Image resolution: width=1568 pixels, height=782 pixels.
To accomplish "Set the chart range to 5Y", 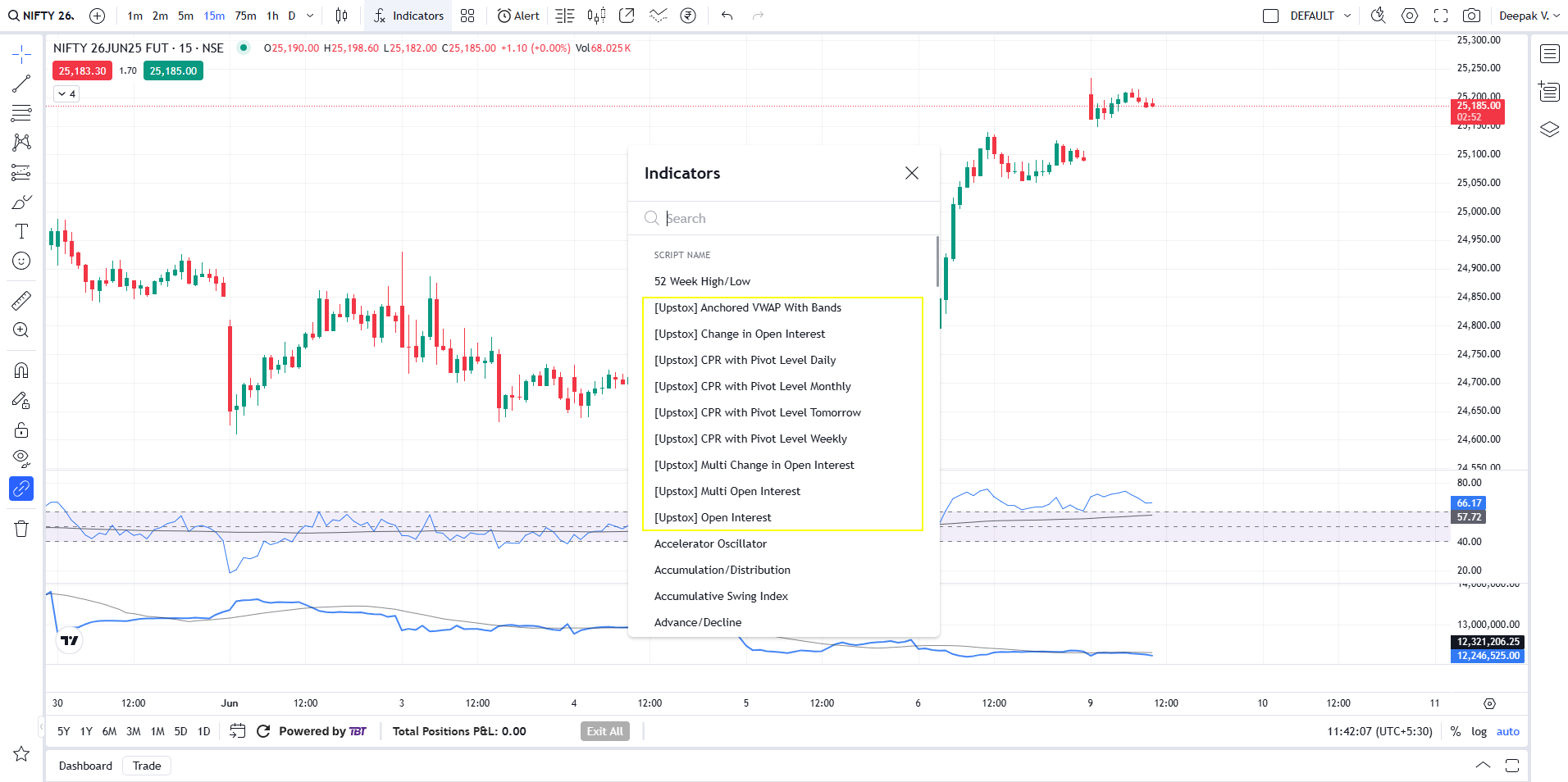I will tap(64, 731).
